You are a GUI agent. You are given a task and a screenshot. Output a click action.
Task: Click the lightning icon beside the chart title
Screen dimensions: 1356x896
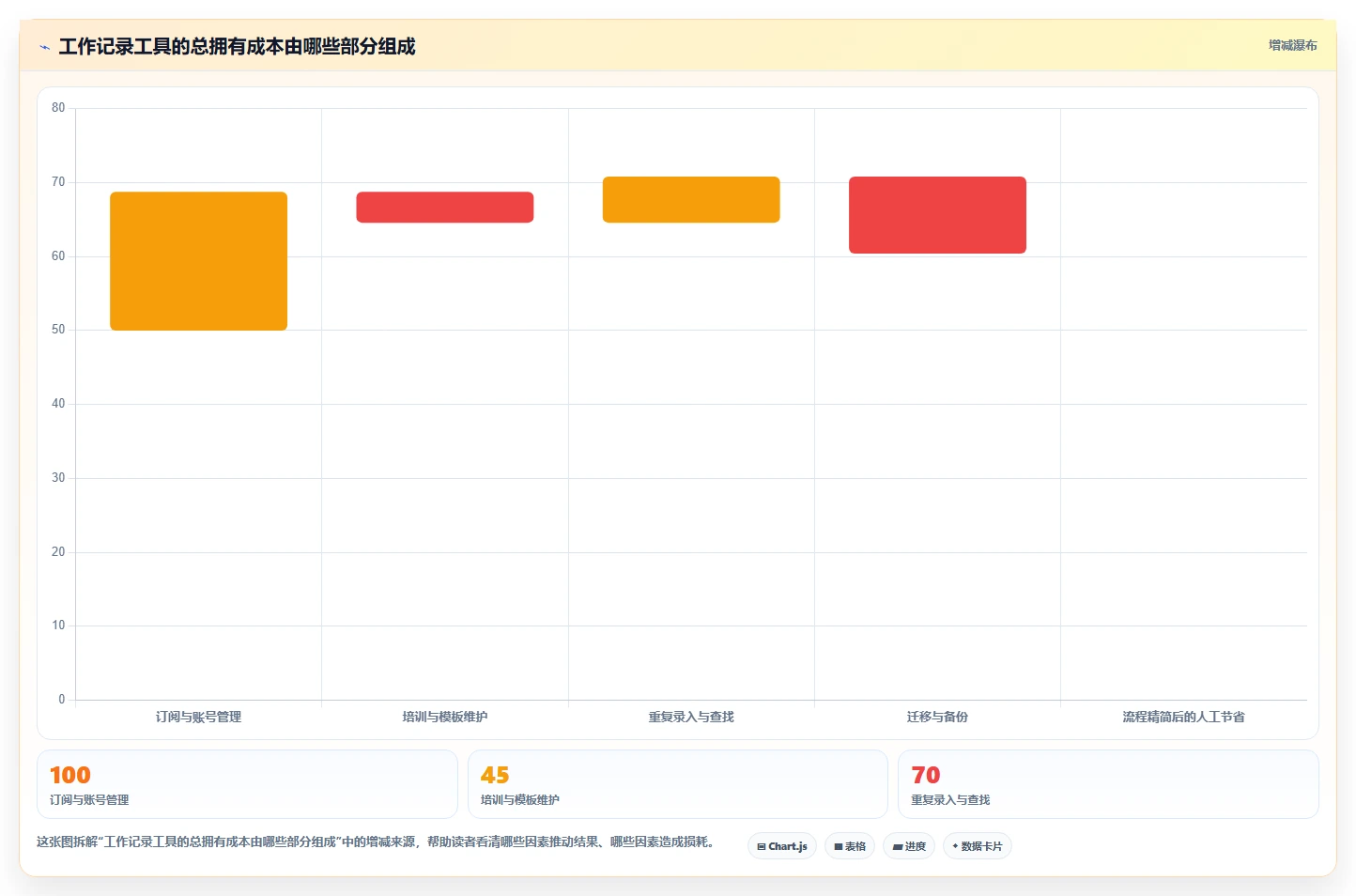tap(44, 47)
